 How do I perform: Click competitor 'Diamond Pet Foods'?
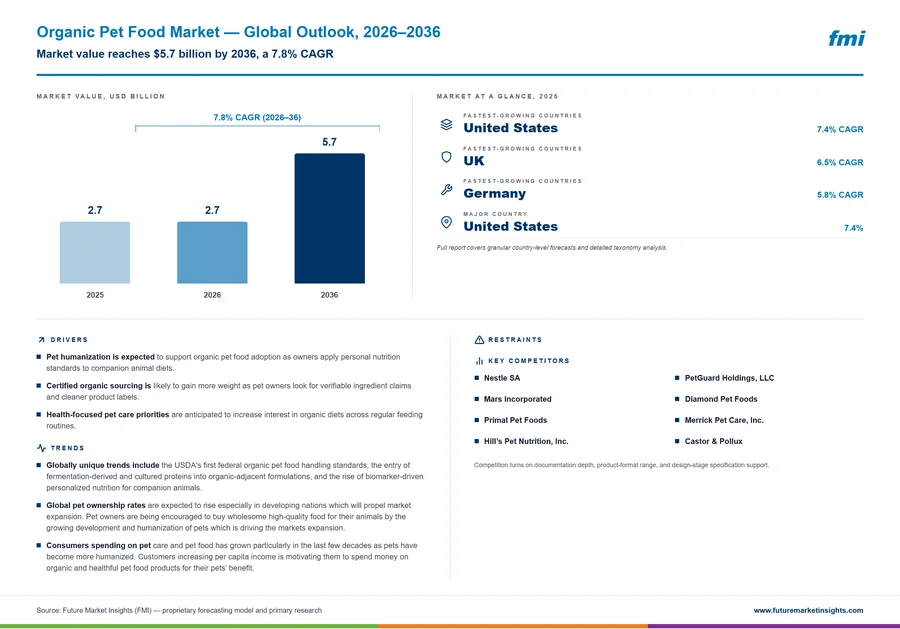pos(721,399)
